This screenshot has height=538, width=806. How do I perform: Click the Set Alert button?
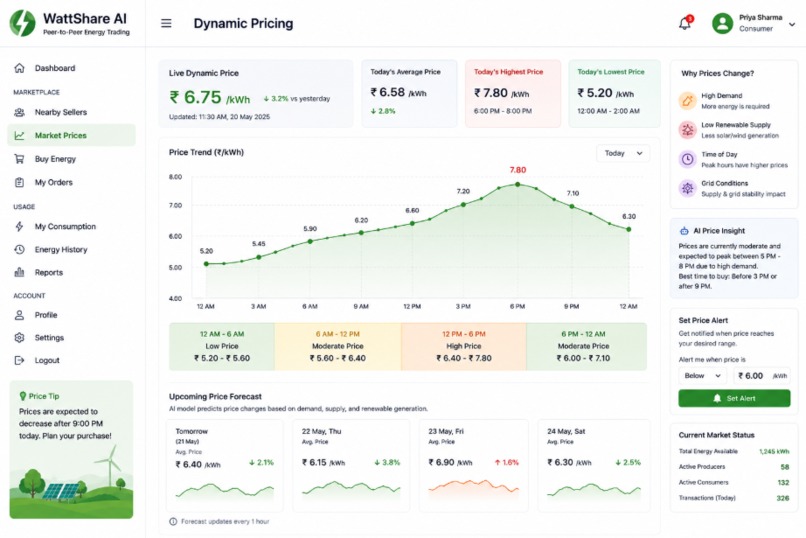(734, 398)
